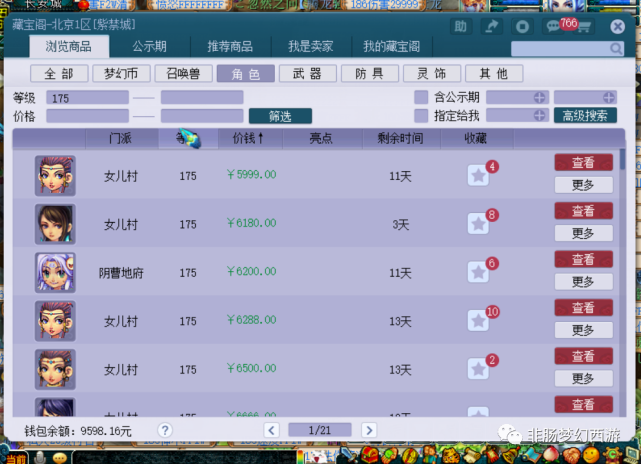Image resolution: width=641 pixels, height=464 pixels.
Task: Click the treasure chest icon in game toolbar
Action: tap(369, 455)
